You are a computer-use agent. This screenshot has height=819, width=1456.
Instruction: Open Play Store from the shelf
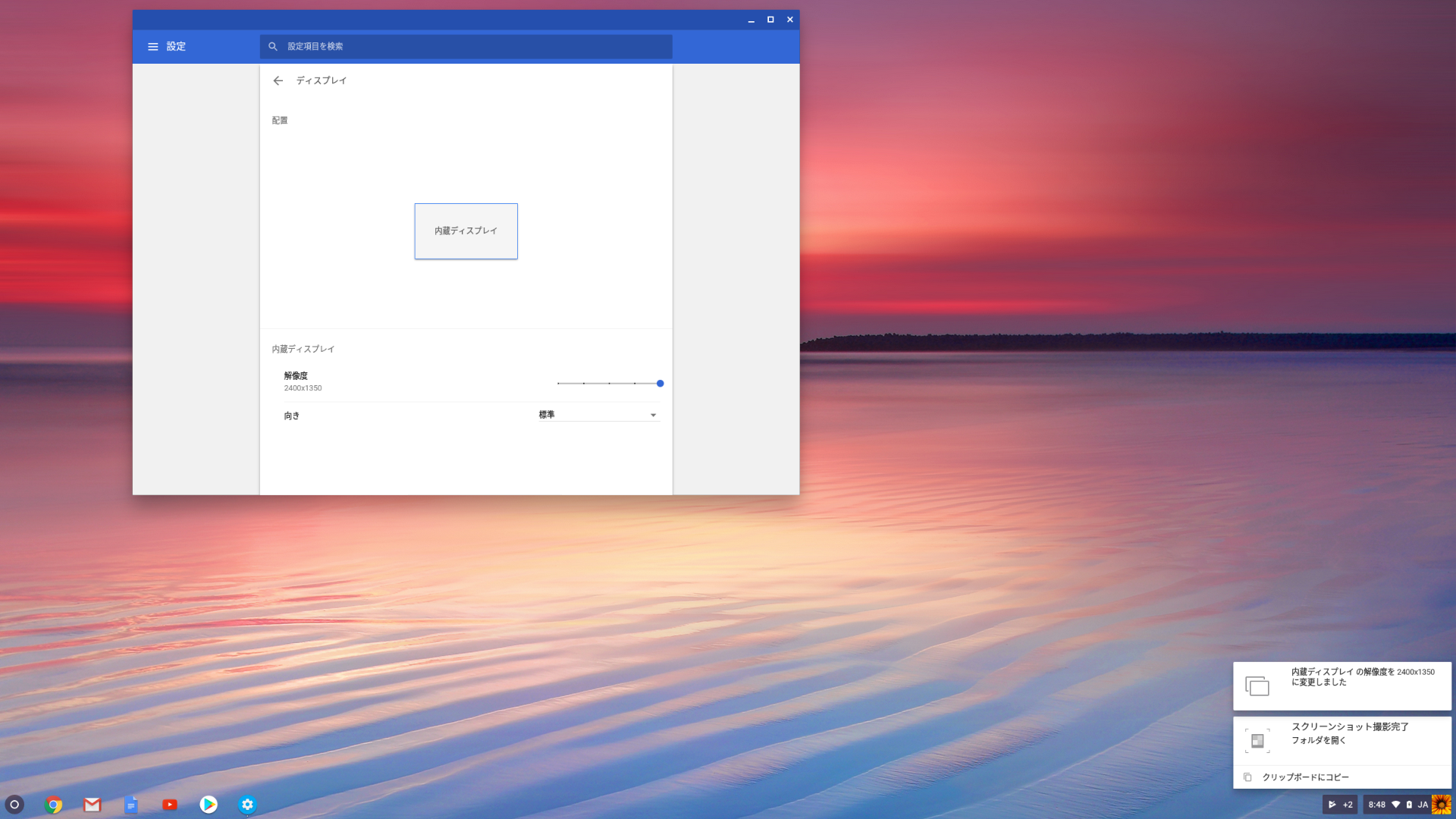coord(209,805)
